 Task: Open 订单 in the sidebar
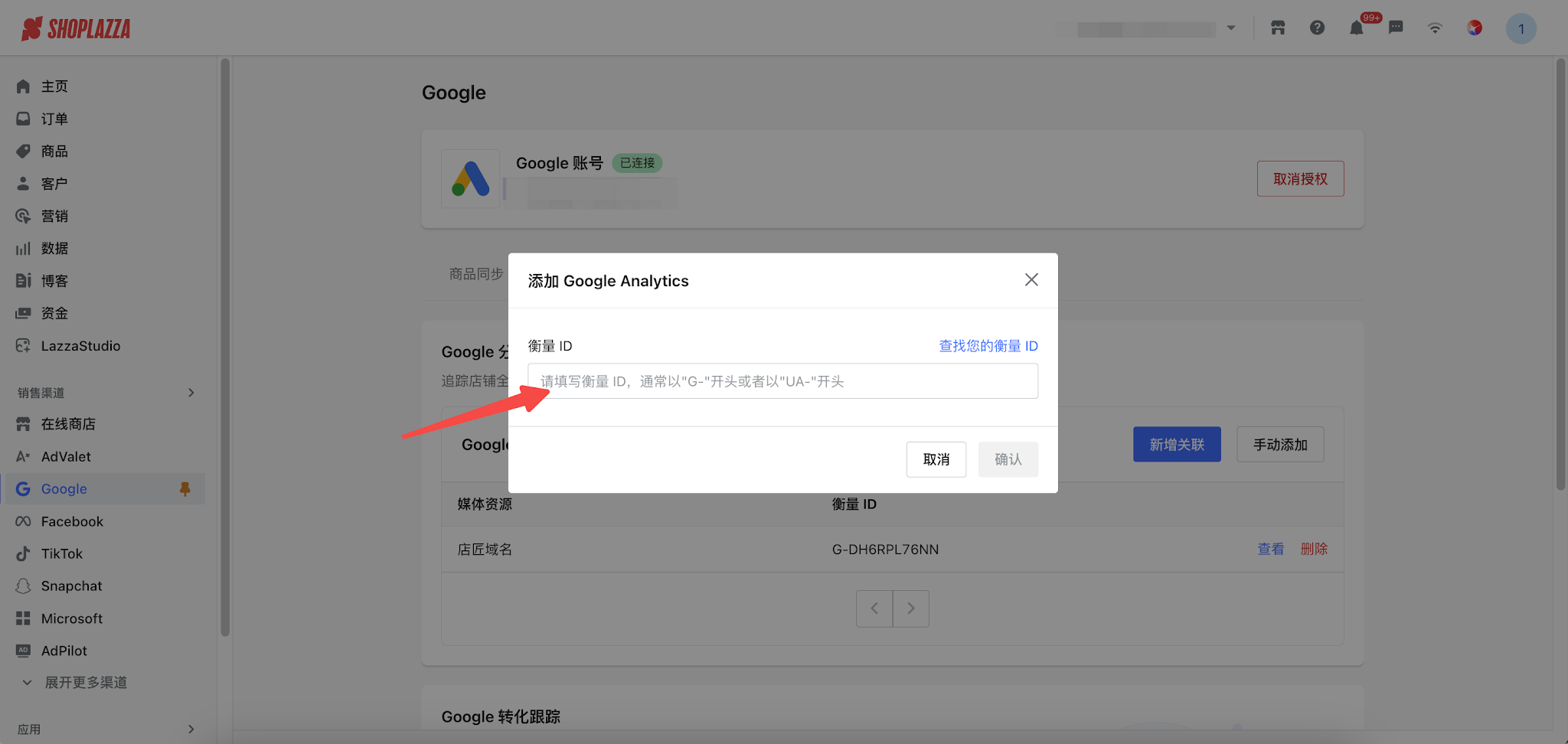click(54, 119)
